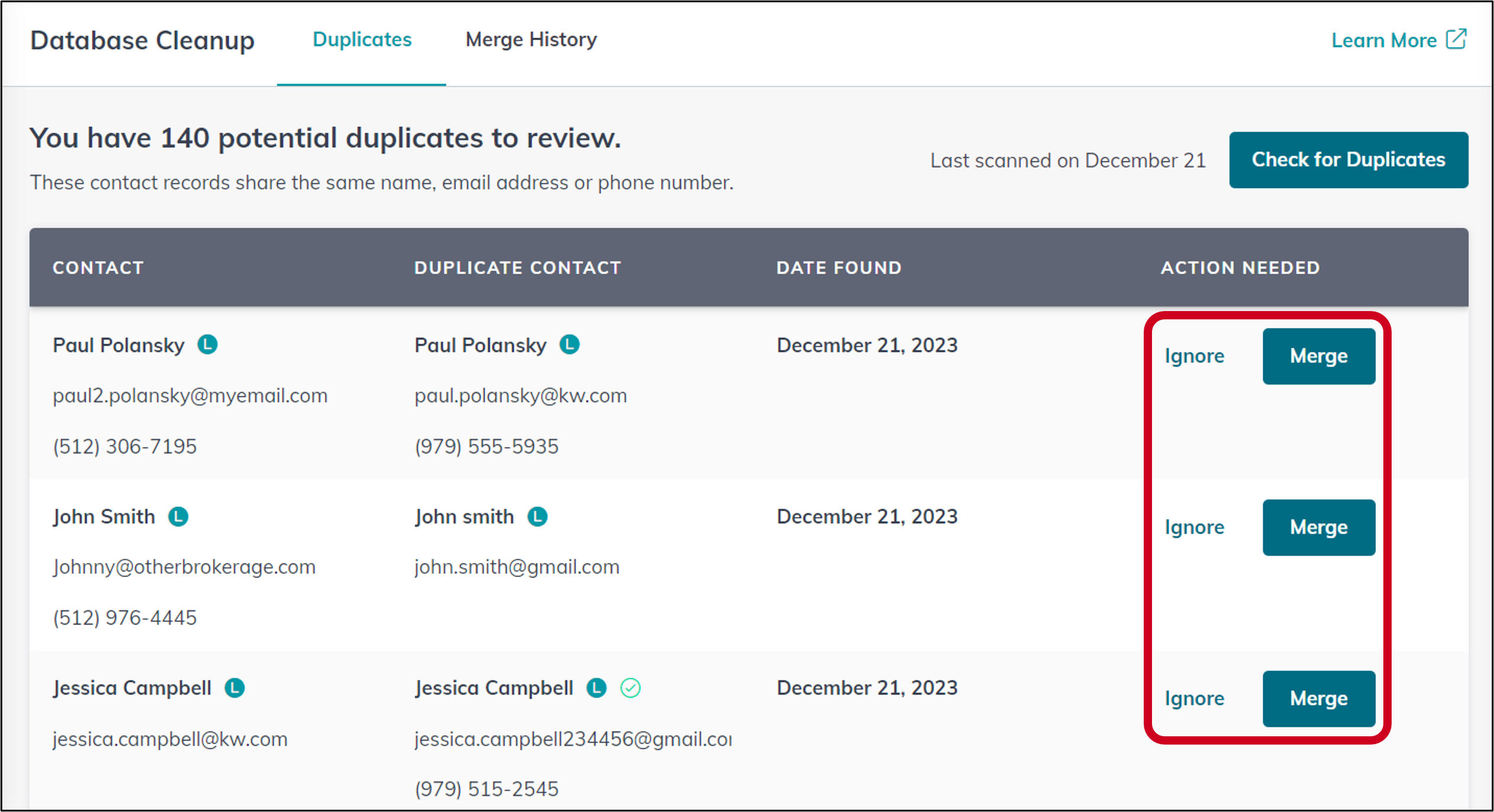
Task: Click the green checkmark icon beside Jessica Campbell
Action: [631, 688]
